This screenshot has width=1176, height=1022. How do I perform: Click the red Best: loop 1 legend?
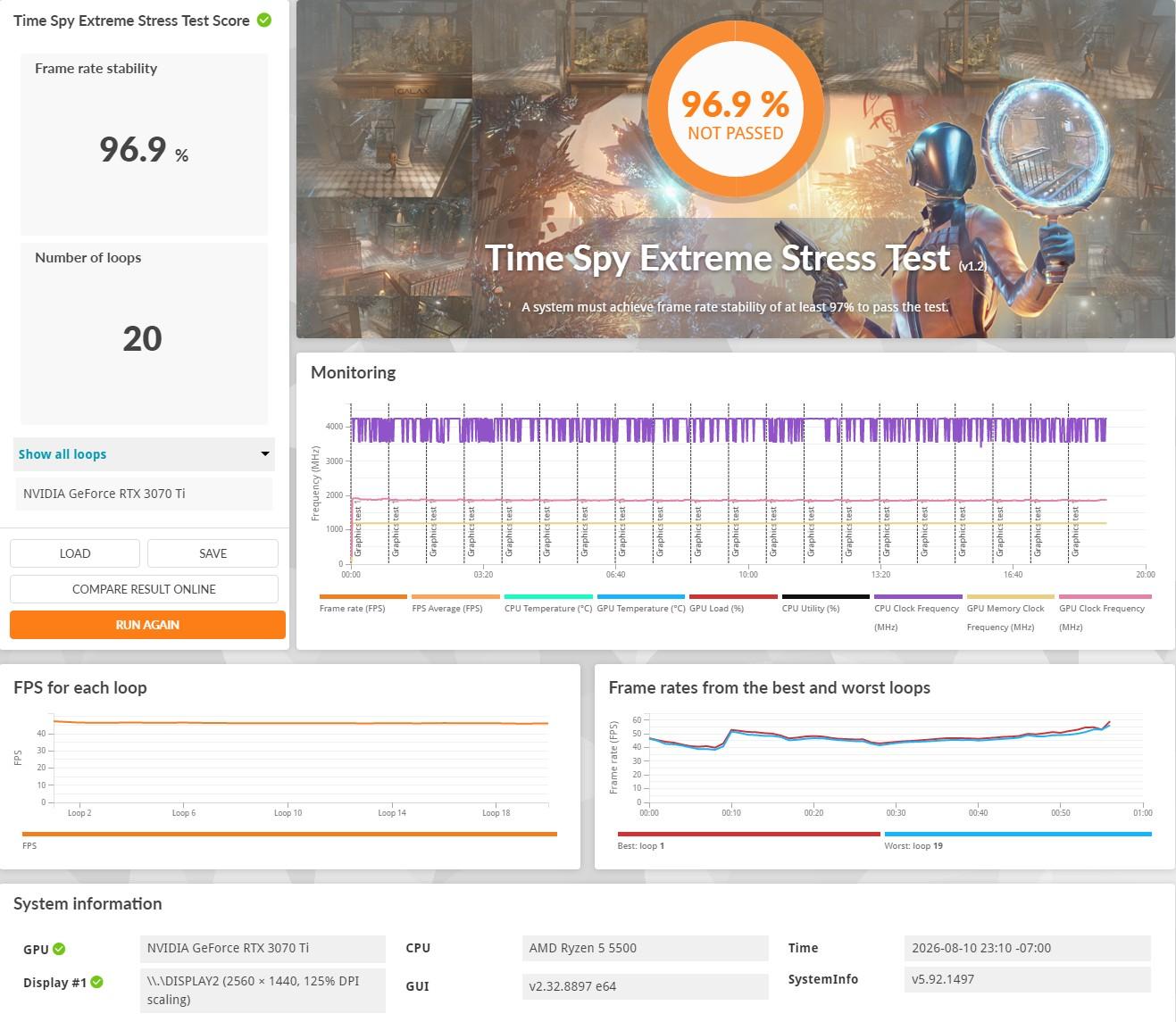point(748,835)
